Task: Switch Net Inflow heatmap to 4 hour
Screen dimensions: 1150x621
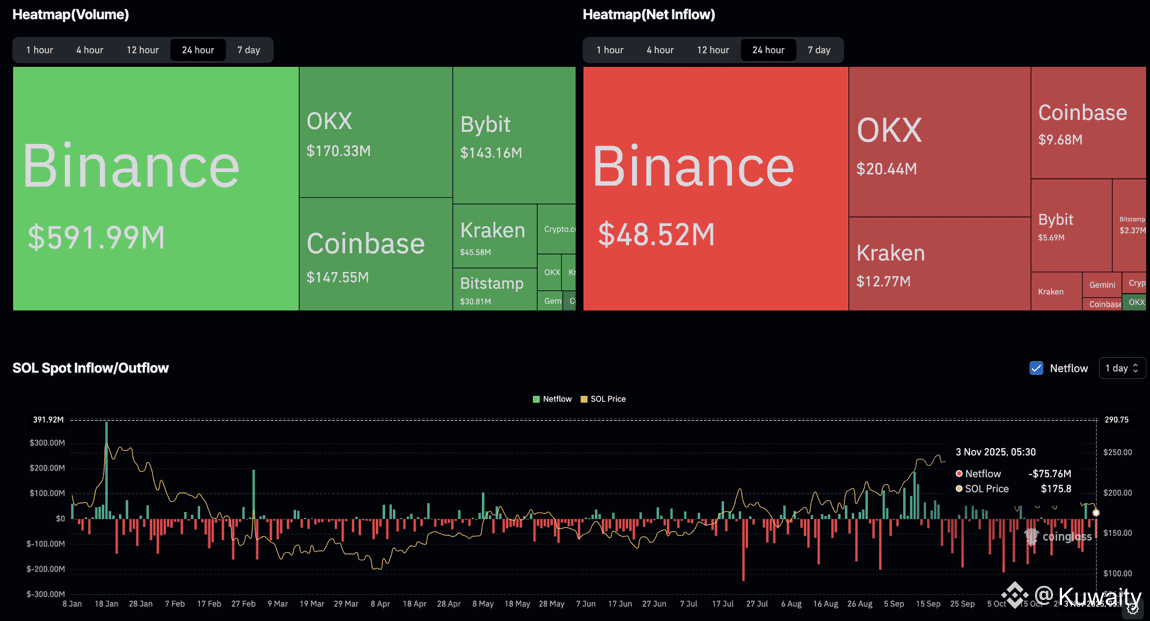Action: (660, 50)
